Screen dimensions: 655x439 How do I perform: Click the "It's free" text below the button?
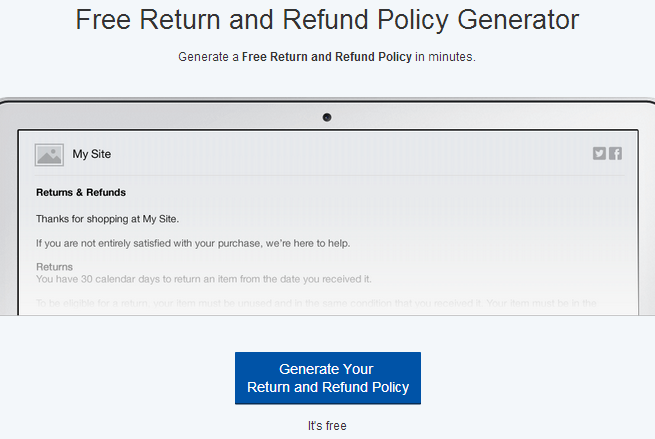[x=327, y=426]
